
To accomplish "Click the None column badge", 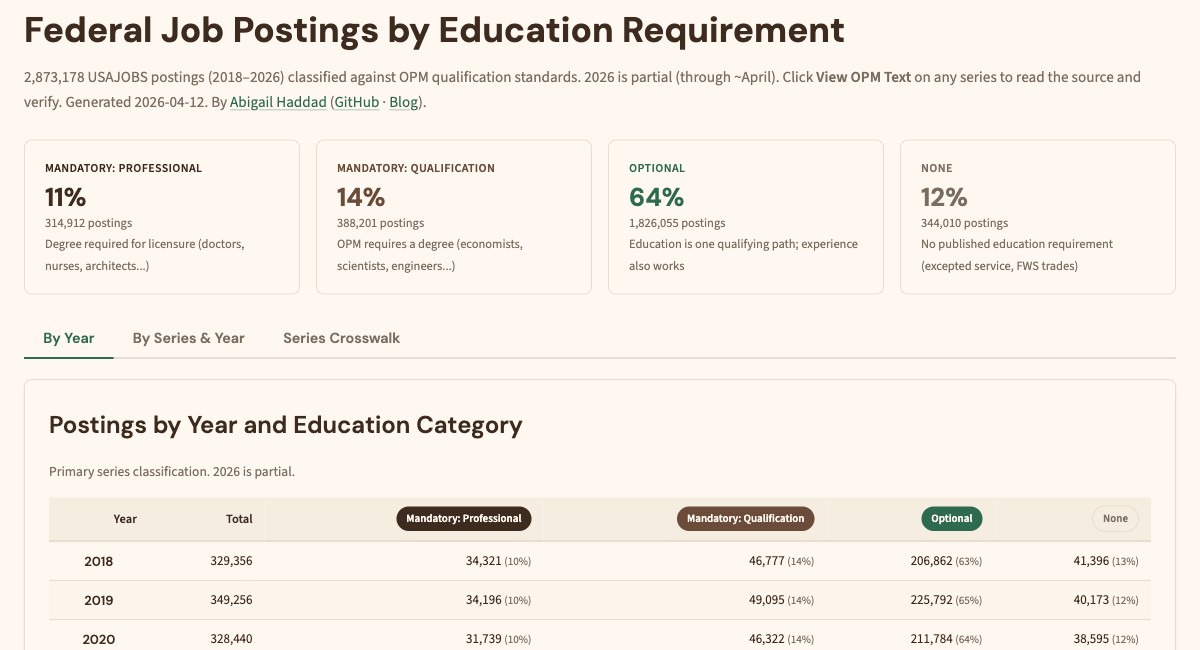I will click(x=1115, y=519).
